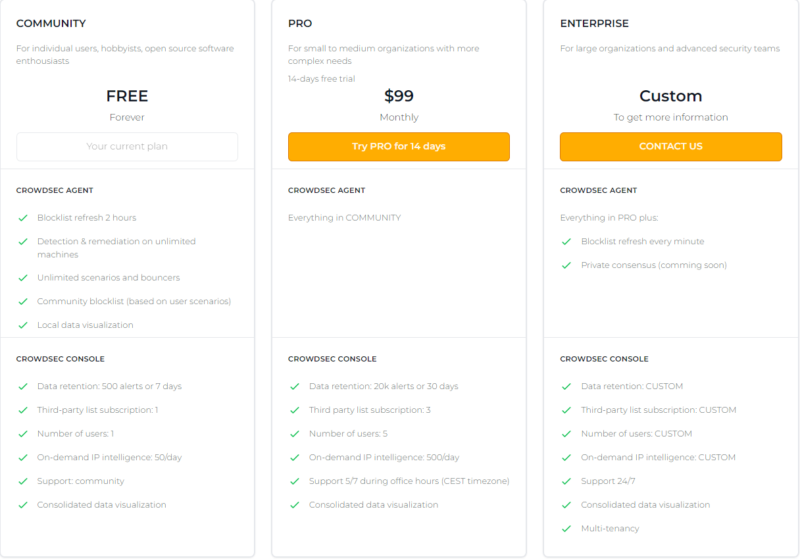
Task: Click checkmark beside Number of users: 5
Action: (x=294, y=434)
